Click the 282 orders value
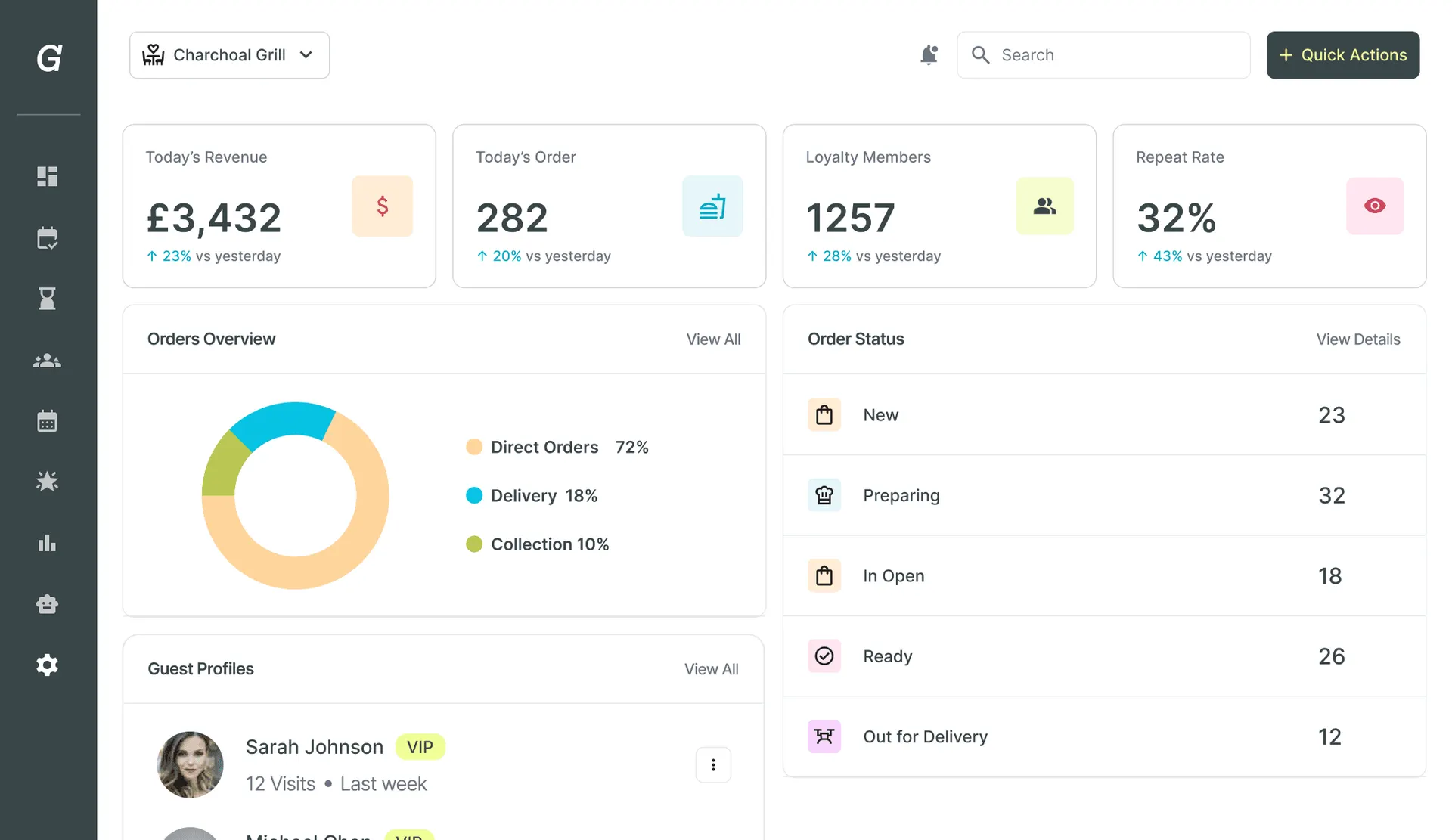Image resolution: width=1452 pixels, height=840 pixels. click(512, 218)
